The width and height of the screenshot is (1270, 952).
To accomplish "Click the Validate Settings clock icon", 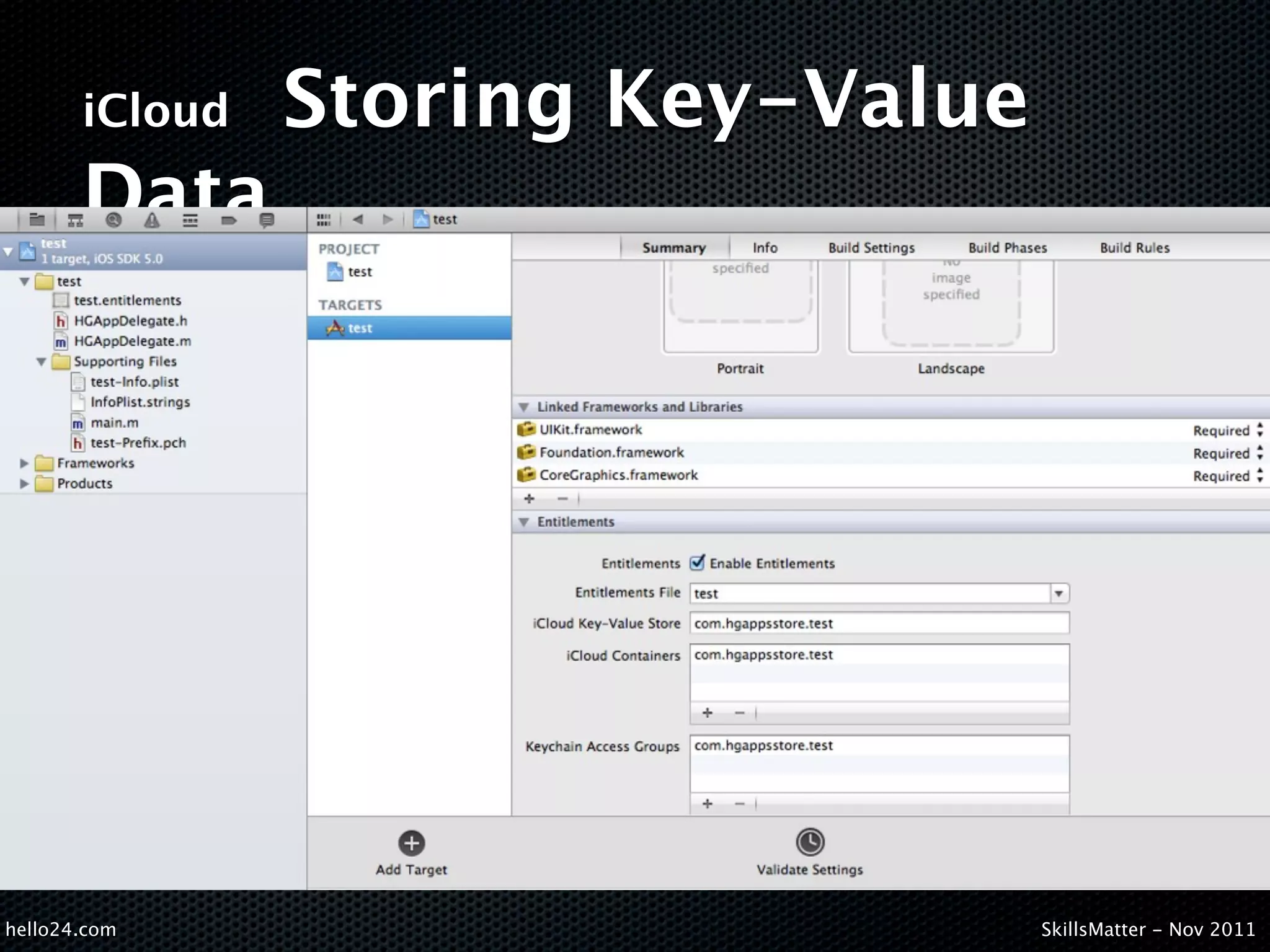I will (810, 842).
